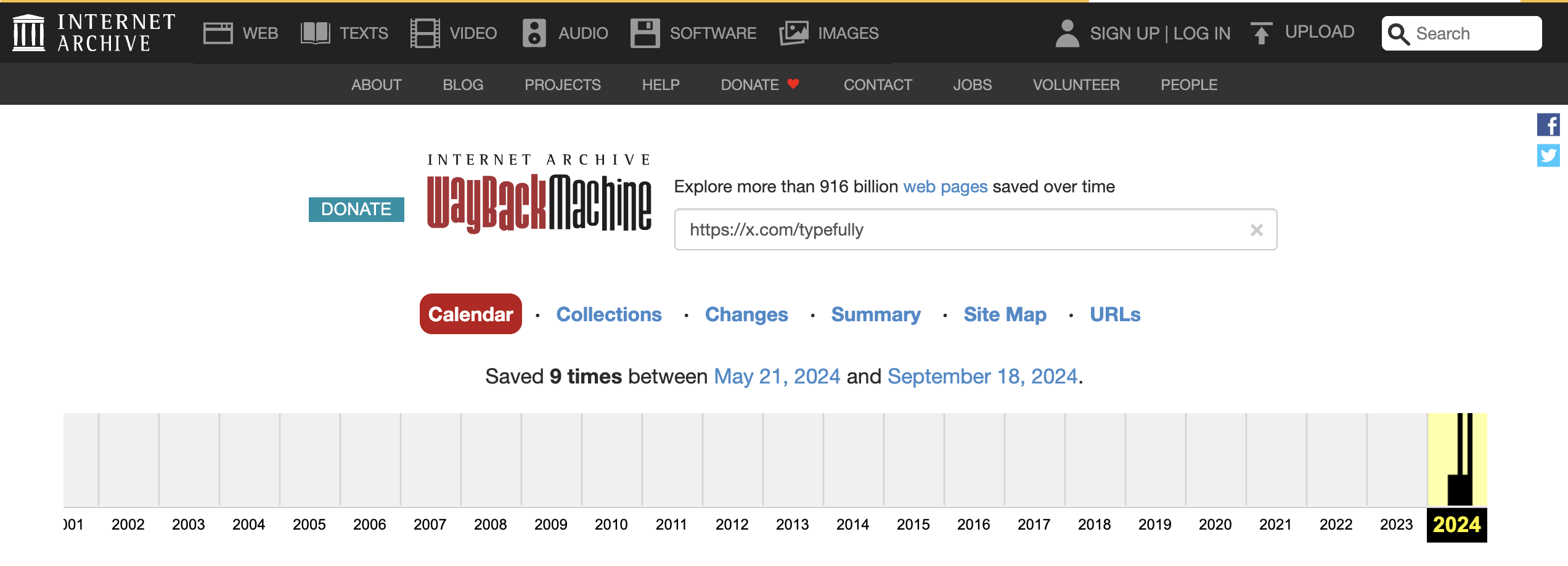Open the JOBS page
1568x566 pixels.
pos(973,84)
